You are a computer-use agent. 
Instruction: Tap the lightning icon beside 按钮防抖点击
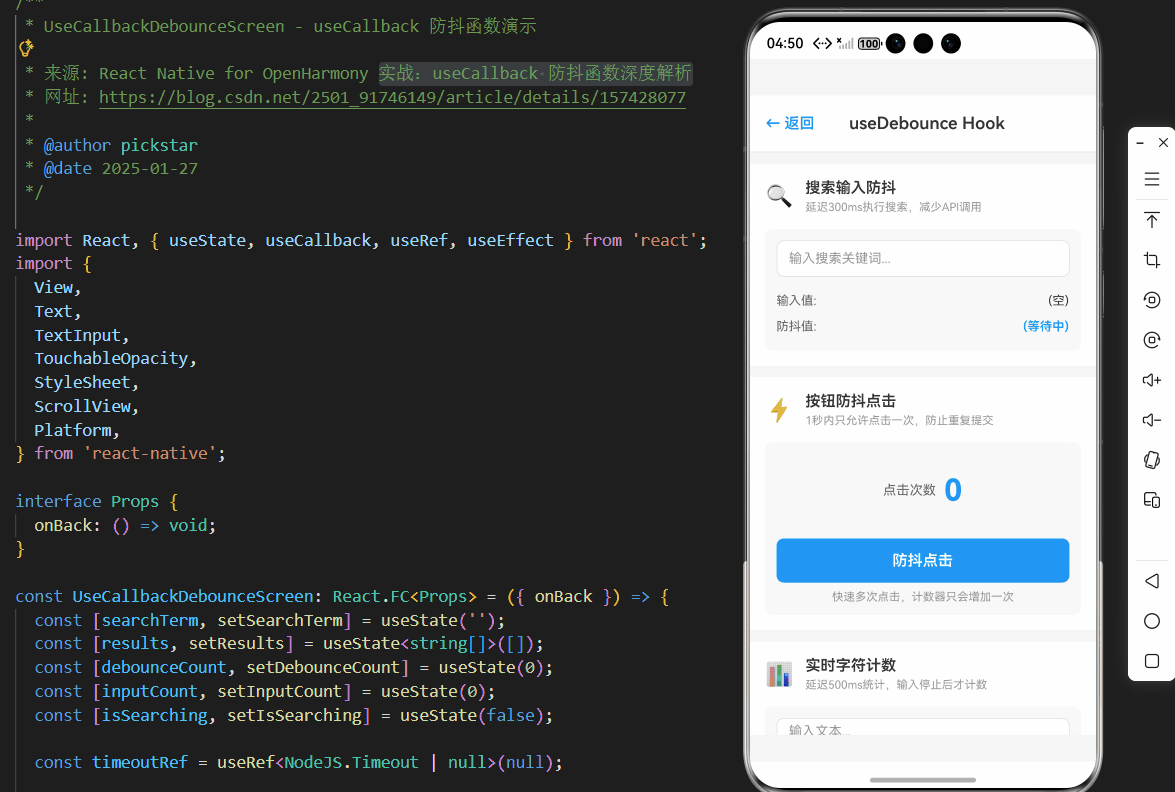pos(779,410)
